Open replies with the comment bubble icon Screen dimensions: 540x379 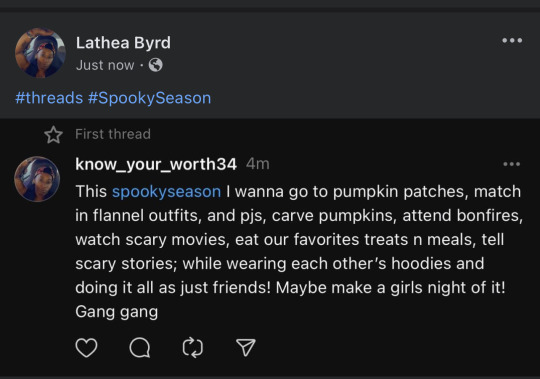[x=139, y=347]
